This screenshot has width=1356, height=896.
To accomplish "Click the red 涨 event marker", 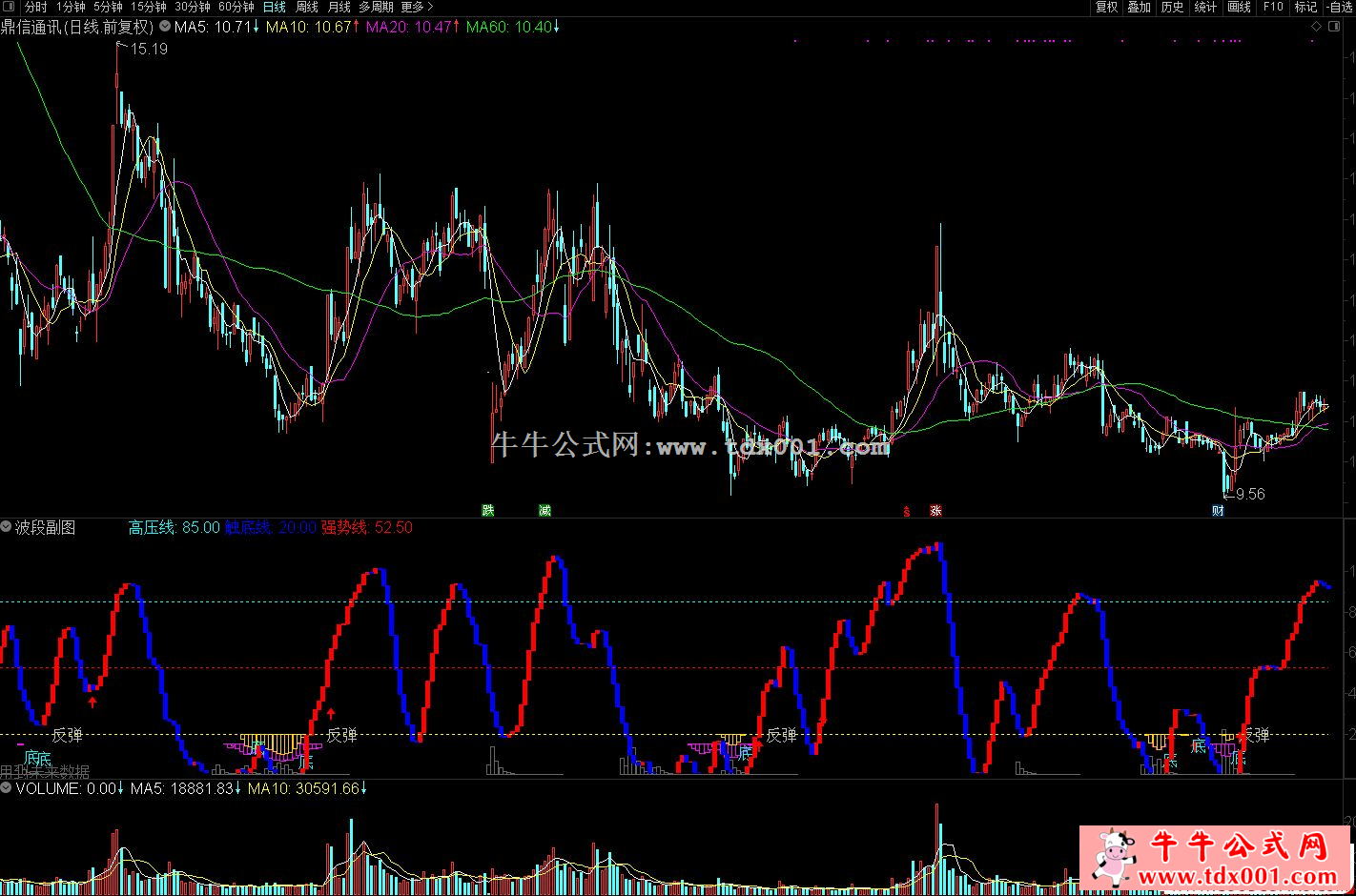I will pos(935,511).
